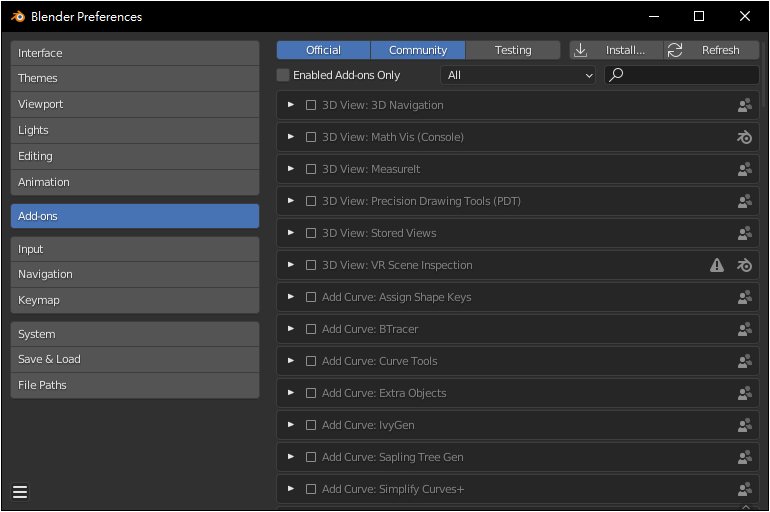Click community icon on Precision Drawing Tools row
Image resolution: width=770 pixels, height=512 pixels.
point(744,201)
